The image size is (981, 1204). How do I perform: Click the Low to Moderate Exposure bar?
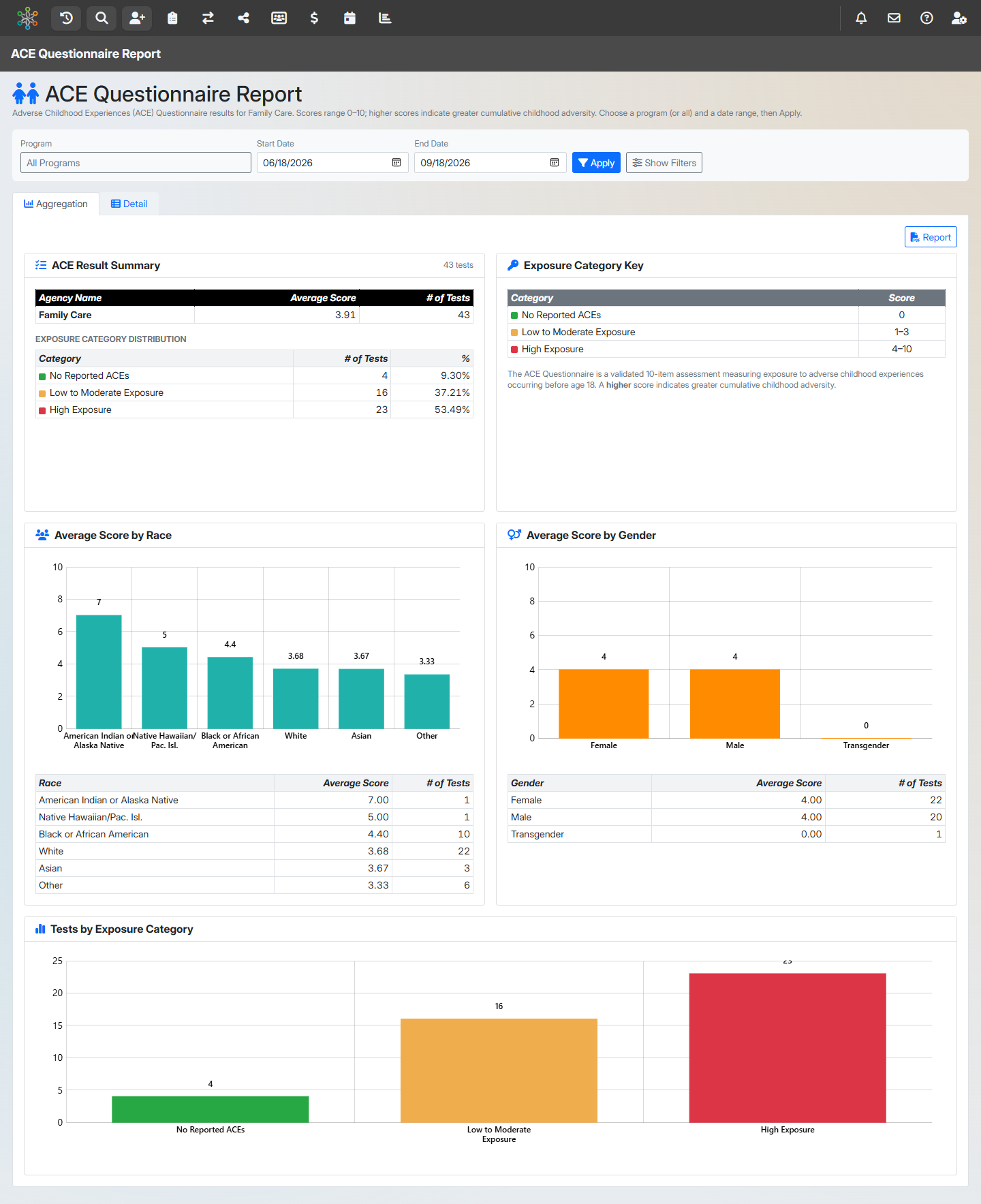499,1070
